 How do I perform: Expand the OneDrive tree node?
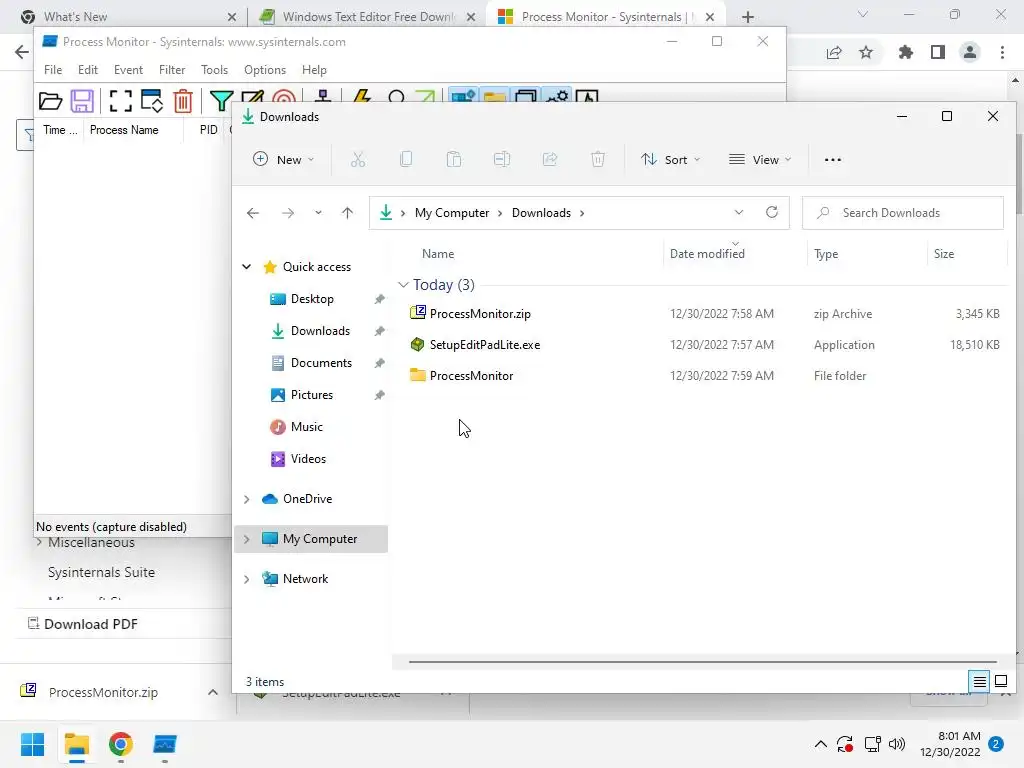[x=247, y=499]
